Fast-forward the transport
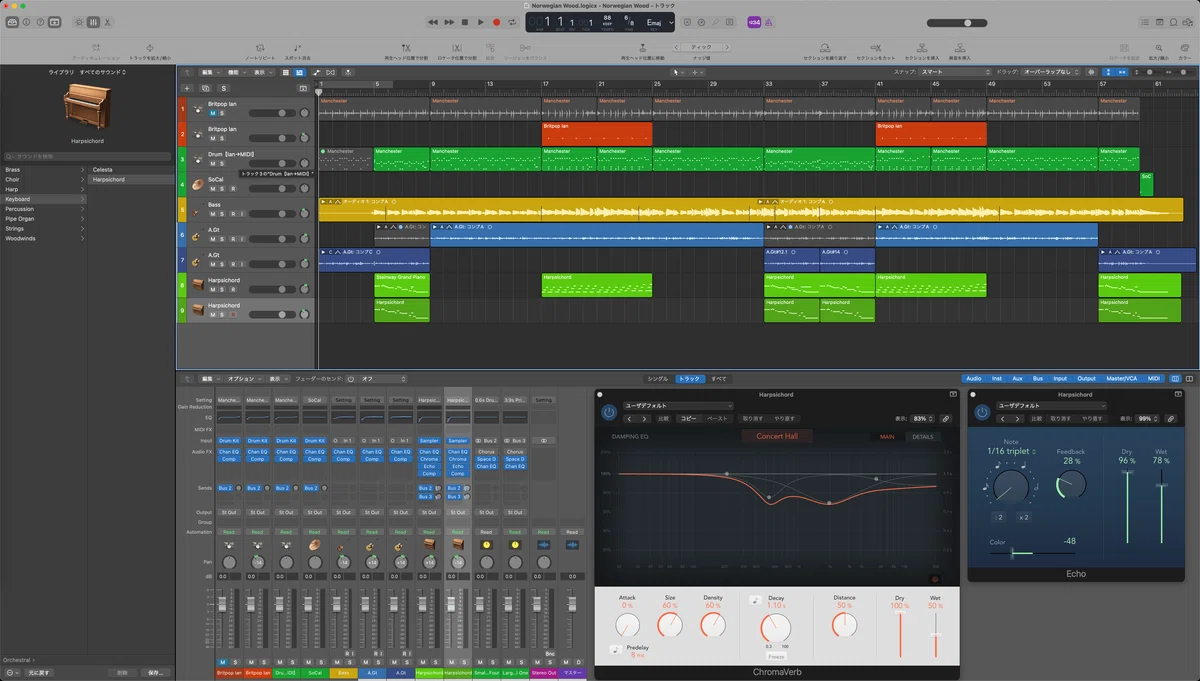1200x681 pixels. pos(449,22)
